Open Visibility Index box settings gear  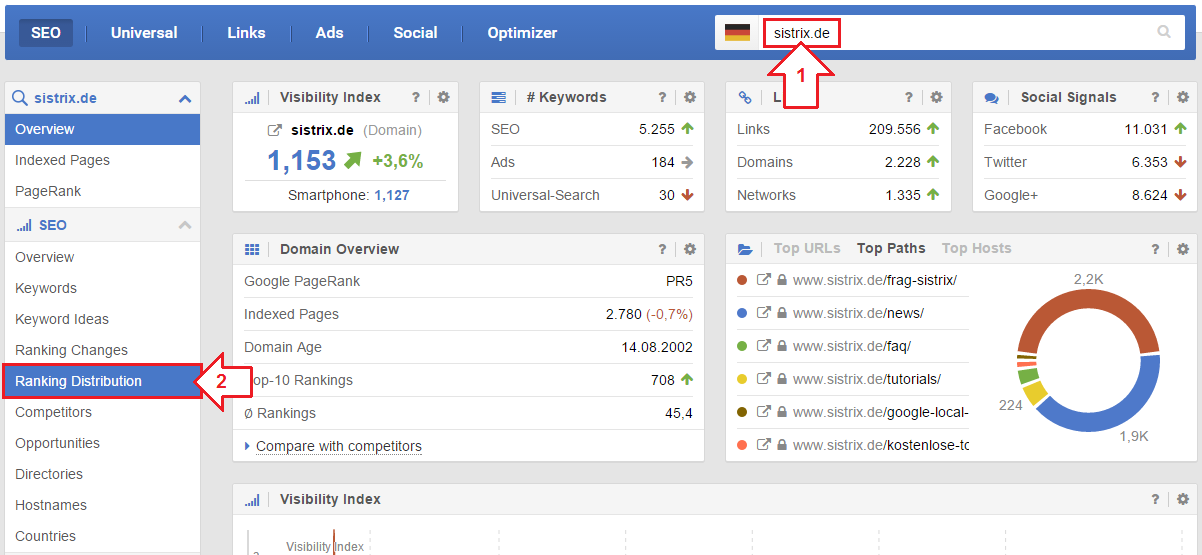pos(443,97)
